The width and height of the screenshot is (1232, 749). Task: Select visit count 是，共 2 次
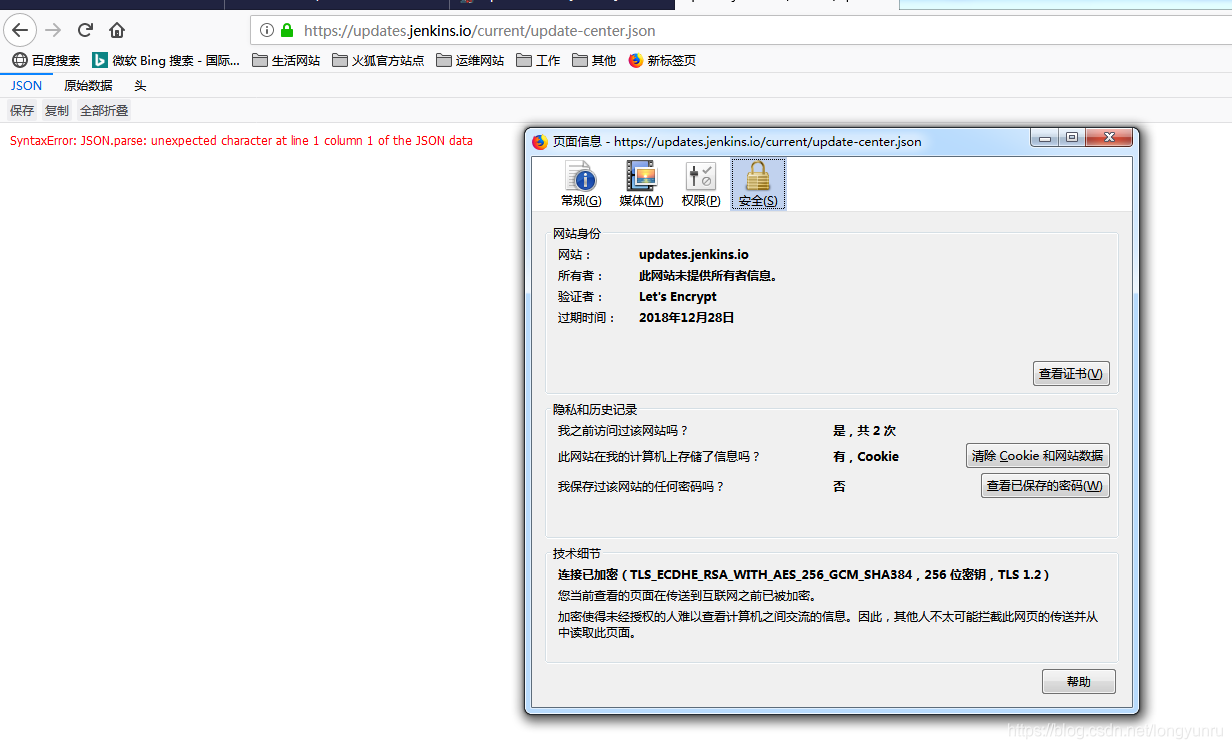click(x=864, y=431)
